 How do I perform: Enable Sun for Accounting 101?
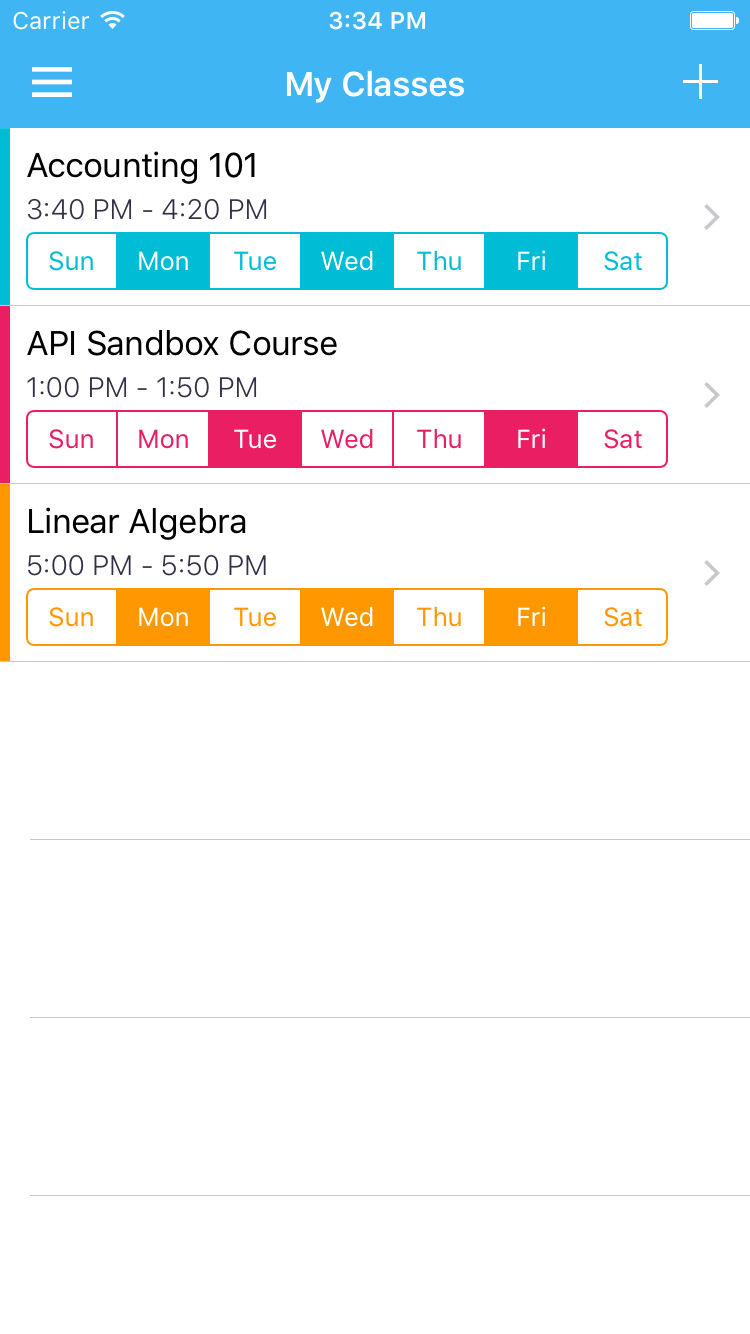click(x=71, y=261)
